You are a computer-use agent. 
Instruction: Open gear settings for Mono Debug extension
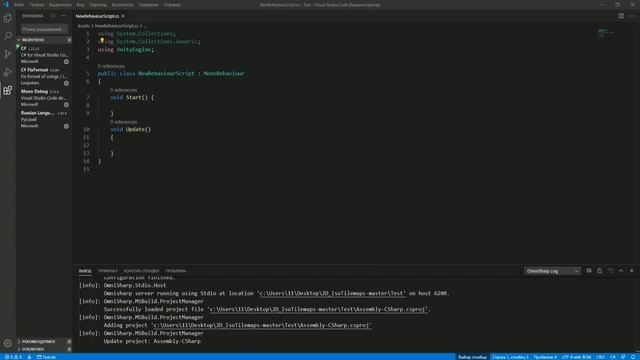pos(66,105)
